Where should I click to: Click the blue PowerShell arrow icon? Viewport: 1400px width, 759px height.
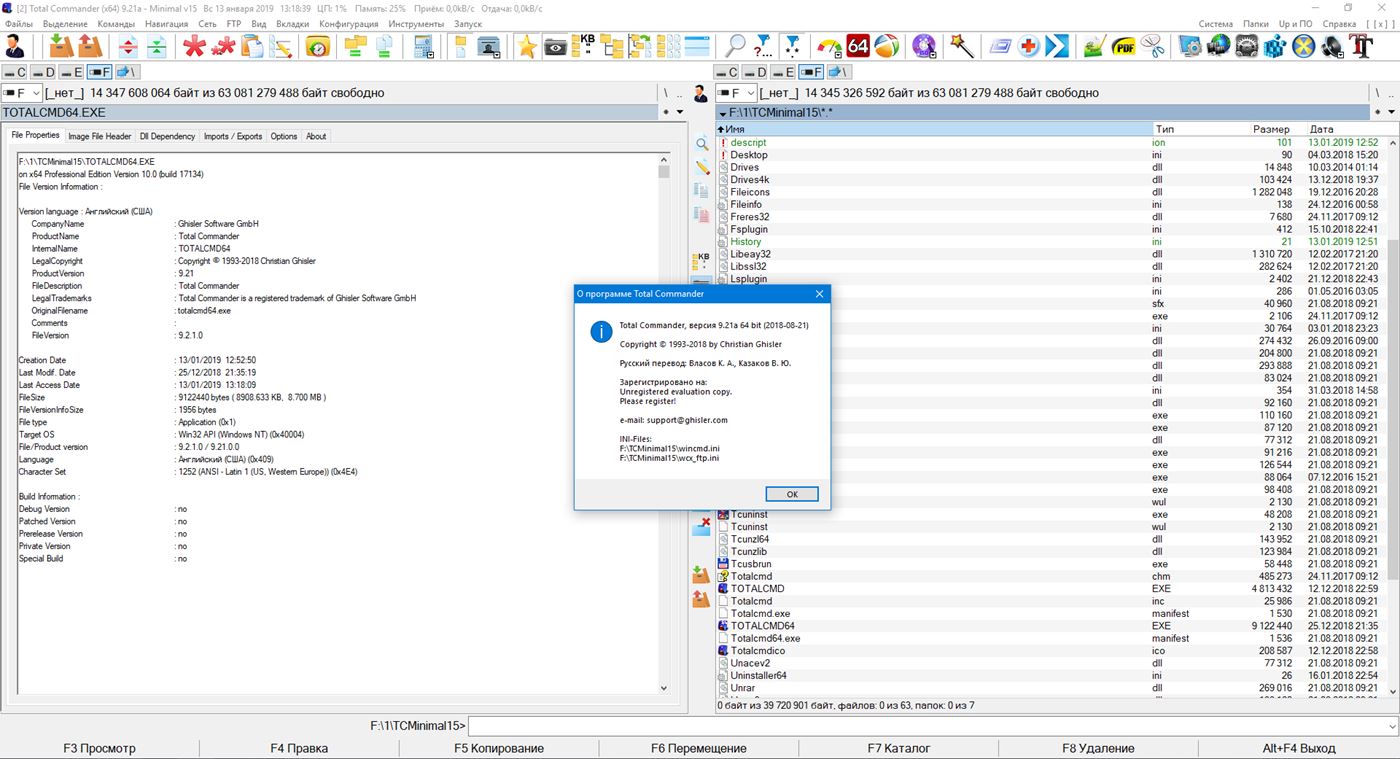1057,46
